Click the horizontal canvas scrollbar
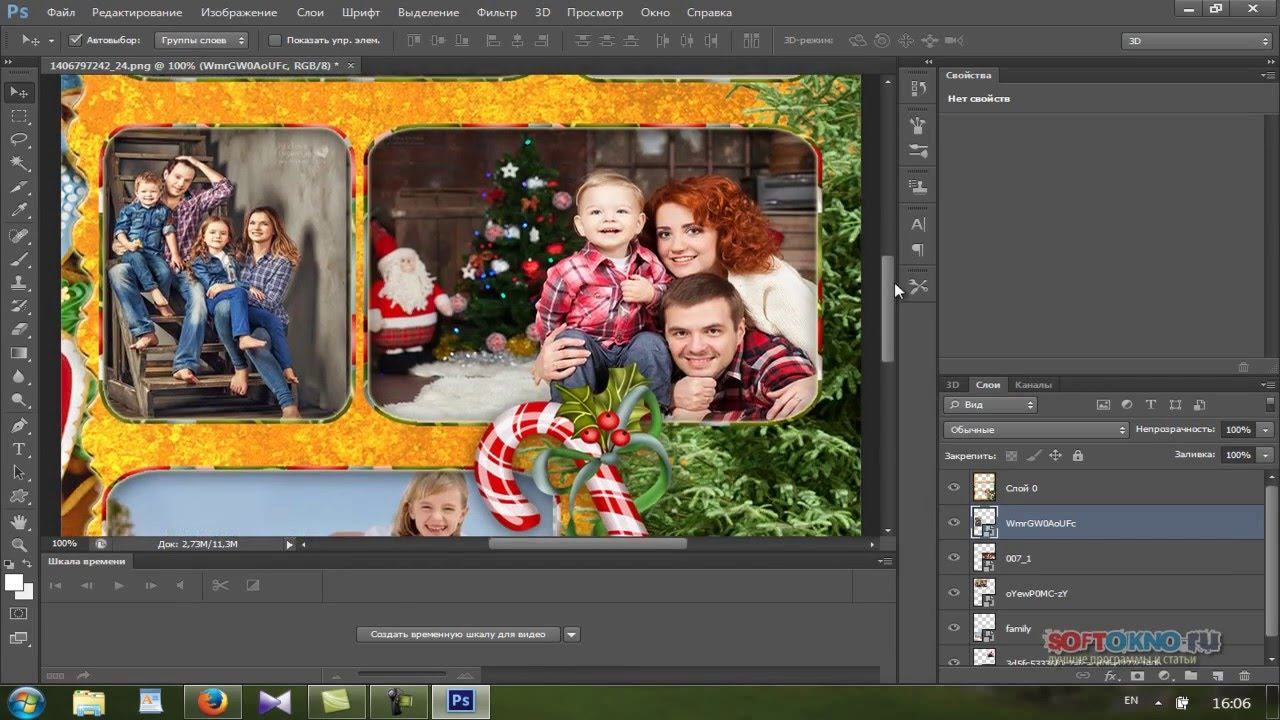Viewport: 1280px width, 720px height. click(x=587, y=544)
